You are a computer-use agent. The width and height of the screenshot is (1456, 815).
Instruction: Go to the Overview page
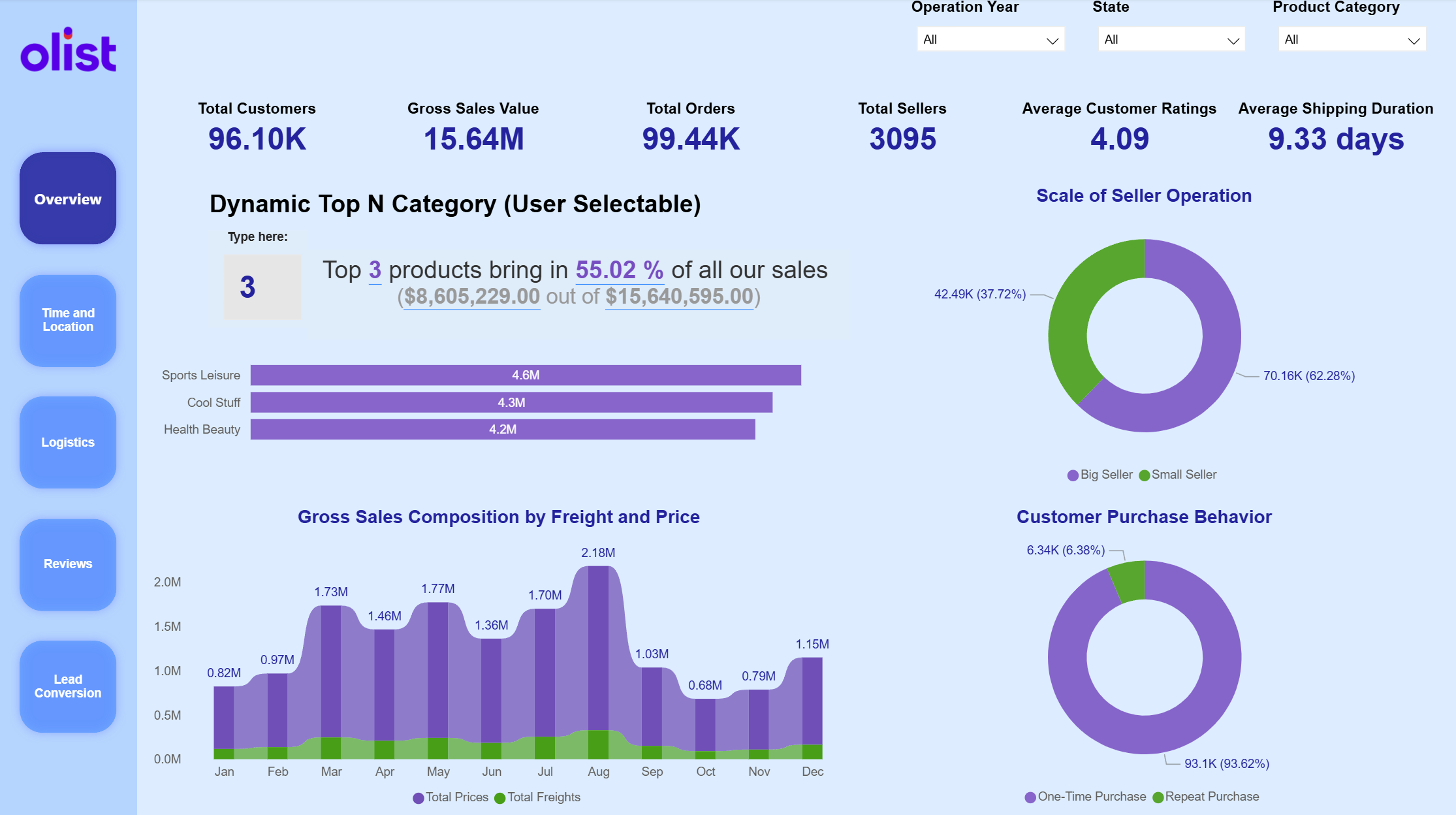pyautogui.click(x=68, y=199)
